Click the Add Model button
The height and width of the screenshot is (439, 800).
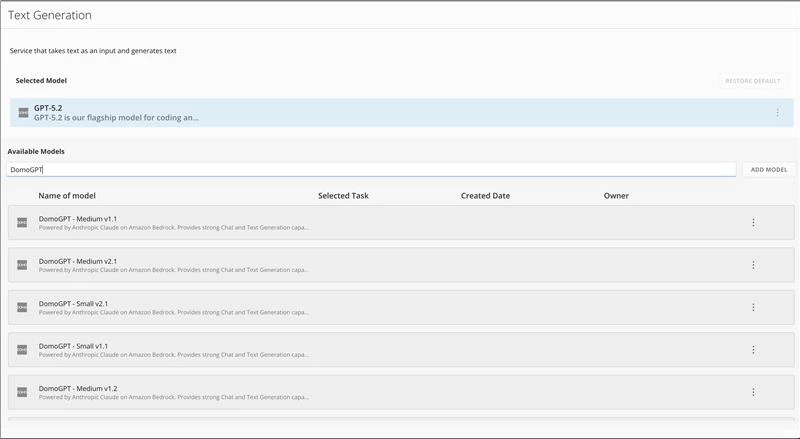[x=769, y=169]
